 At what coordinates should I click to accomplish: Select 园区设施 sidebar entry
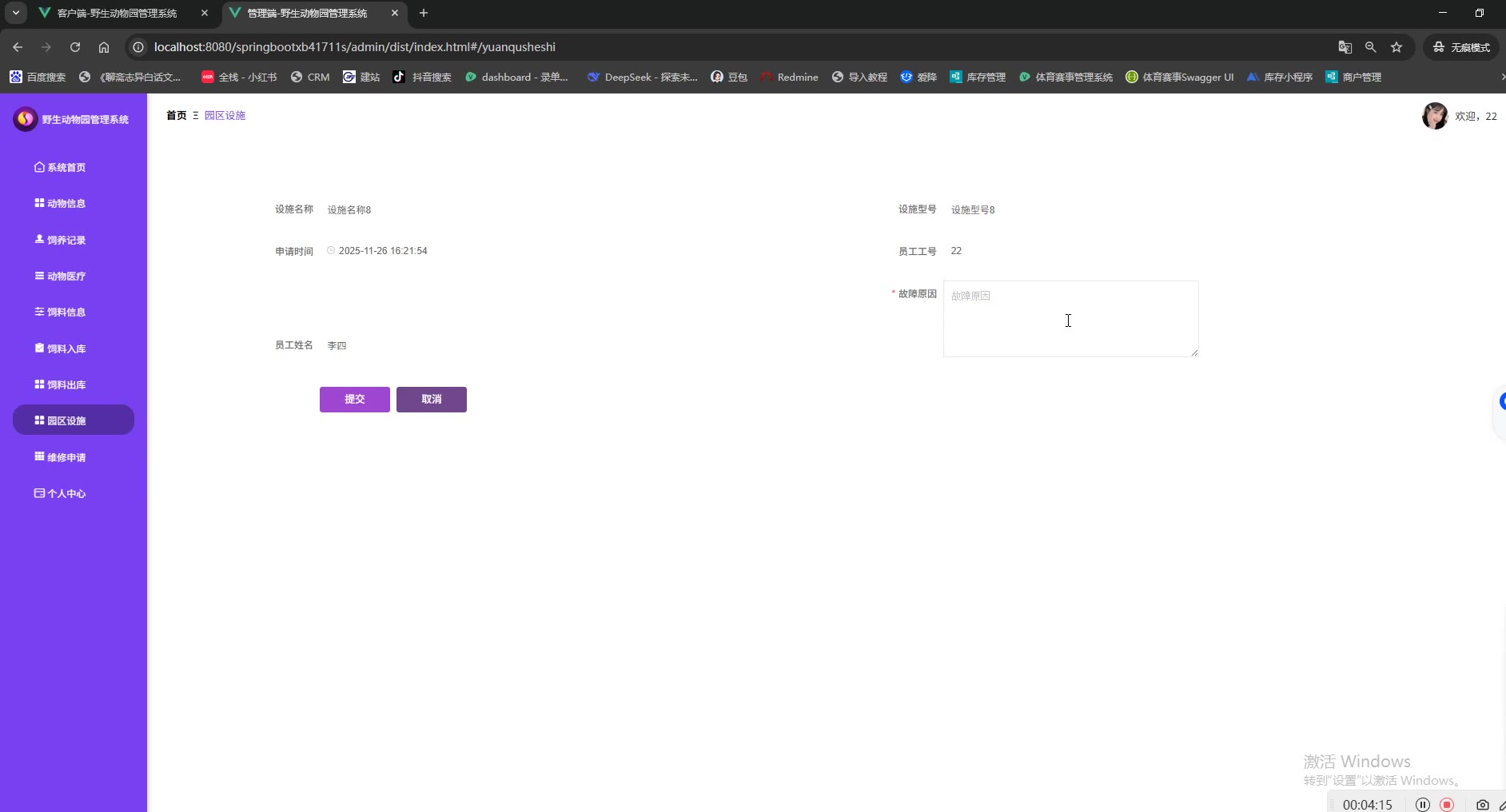click(x=74, y=420)
